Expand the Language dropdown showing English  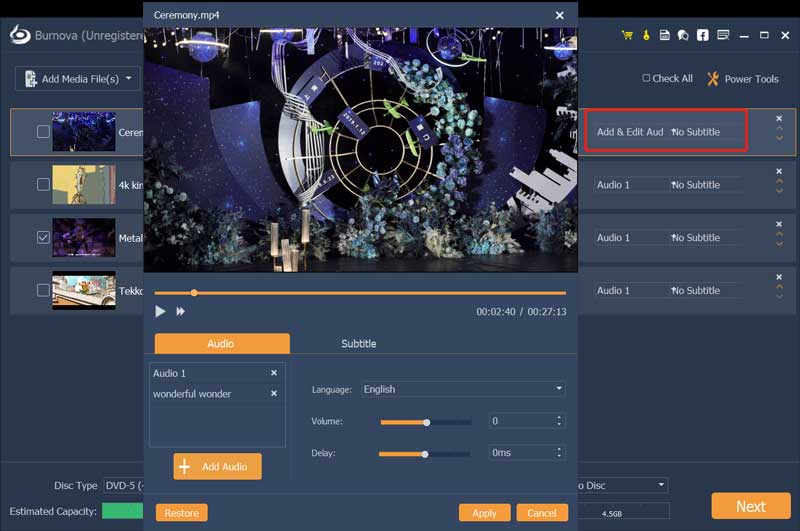pos(462,389)
